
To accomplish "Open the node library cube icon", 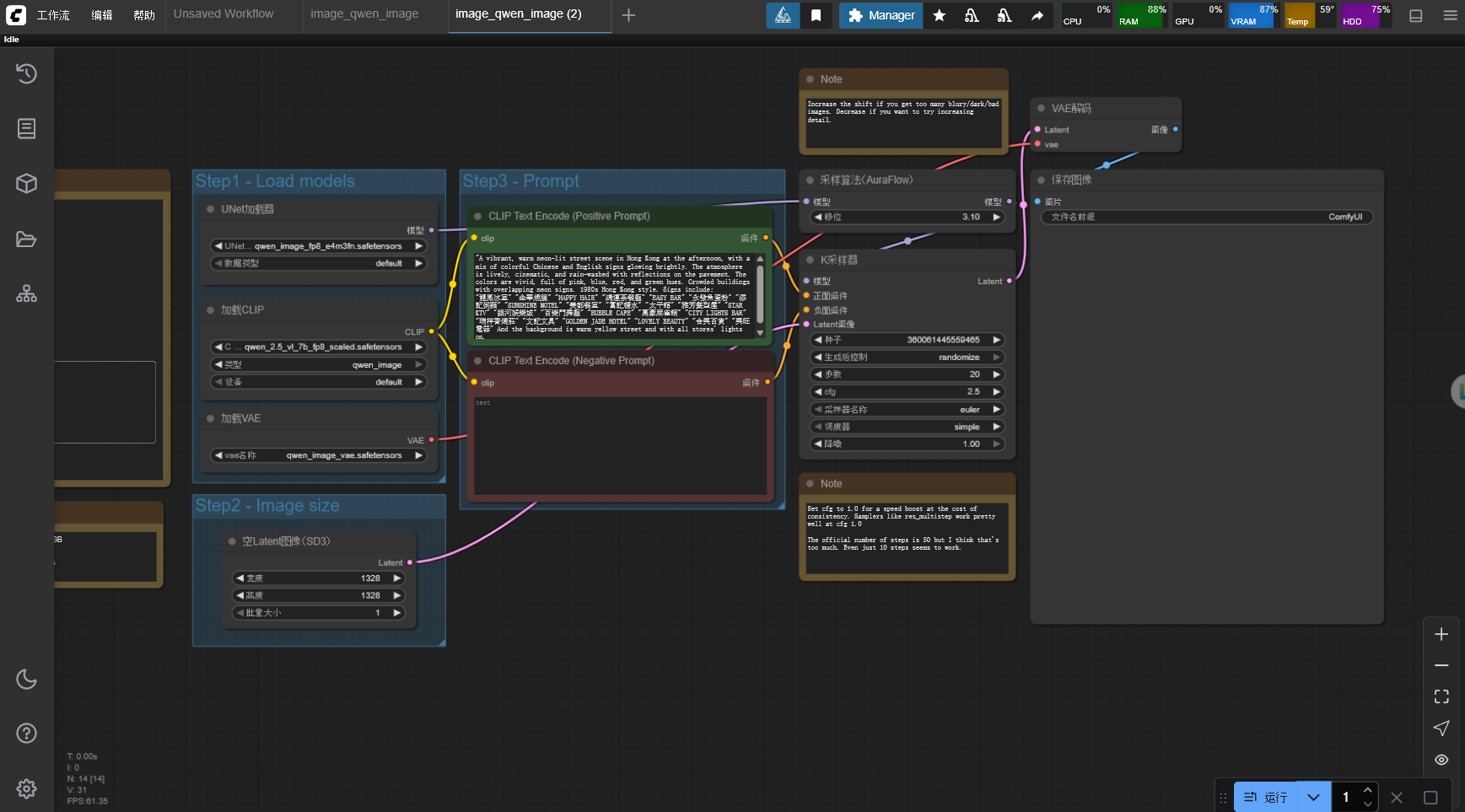I will click(x=26, y=183).
